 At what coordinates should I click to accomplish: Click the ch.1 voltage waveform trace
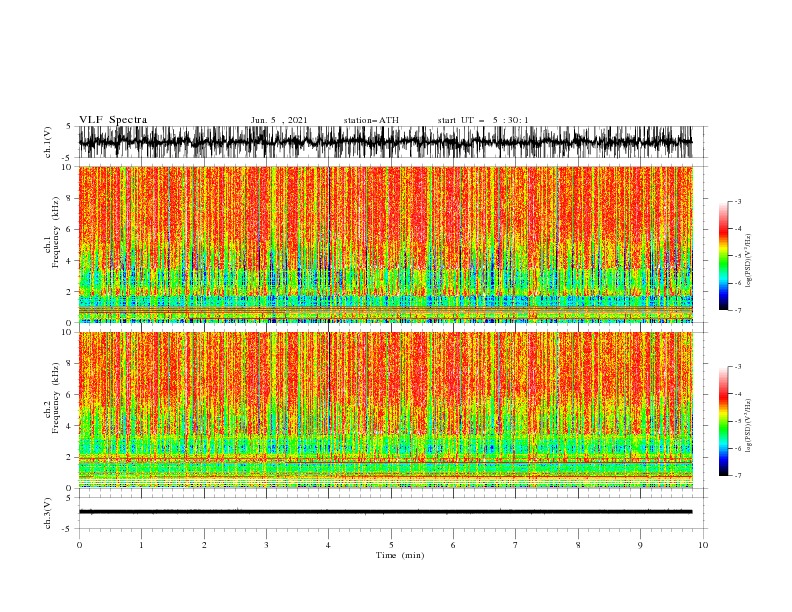pos(385,142)
